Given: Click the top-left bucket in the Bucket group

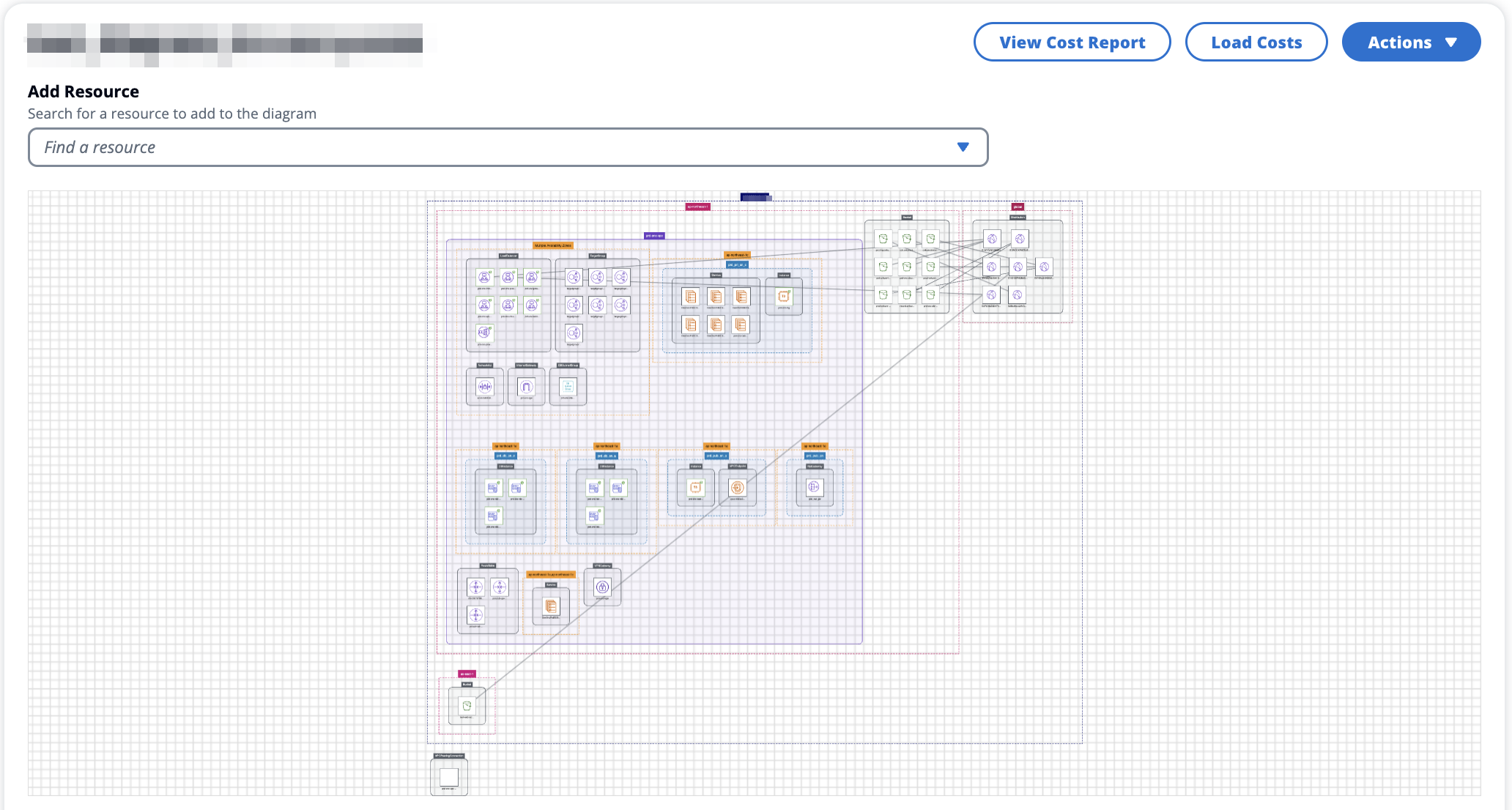Looking at the screenshot, I should click(x=883, y=239).
